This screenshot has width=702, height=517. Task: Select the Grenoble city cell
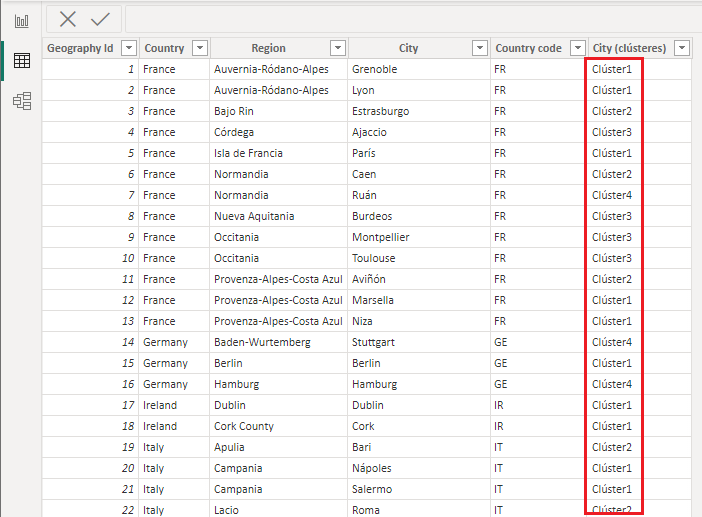(x=374, y=69)
